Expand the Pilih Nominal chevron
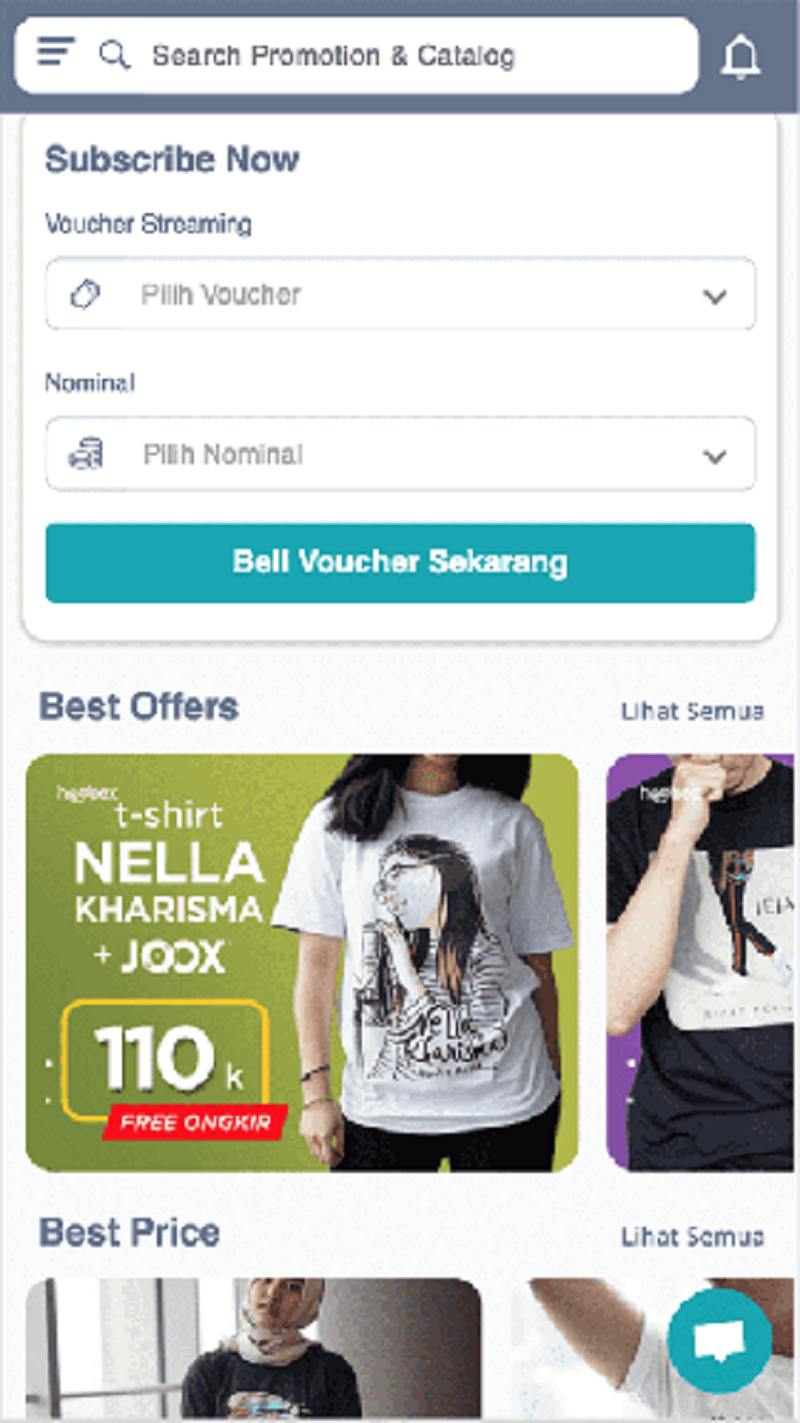The image size is (800, 1423). (x=714, y=457)
